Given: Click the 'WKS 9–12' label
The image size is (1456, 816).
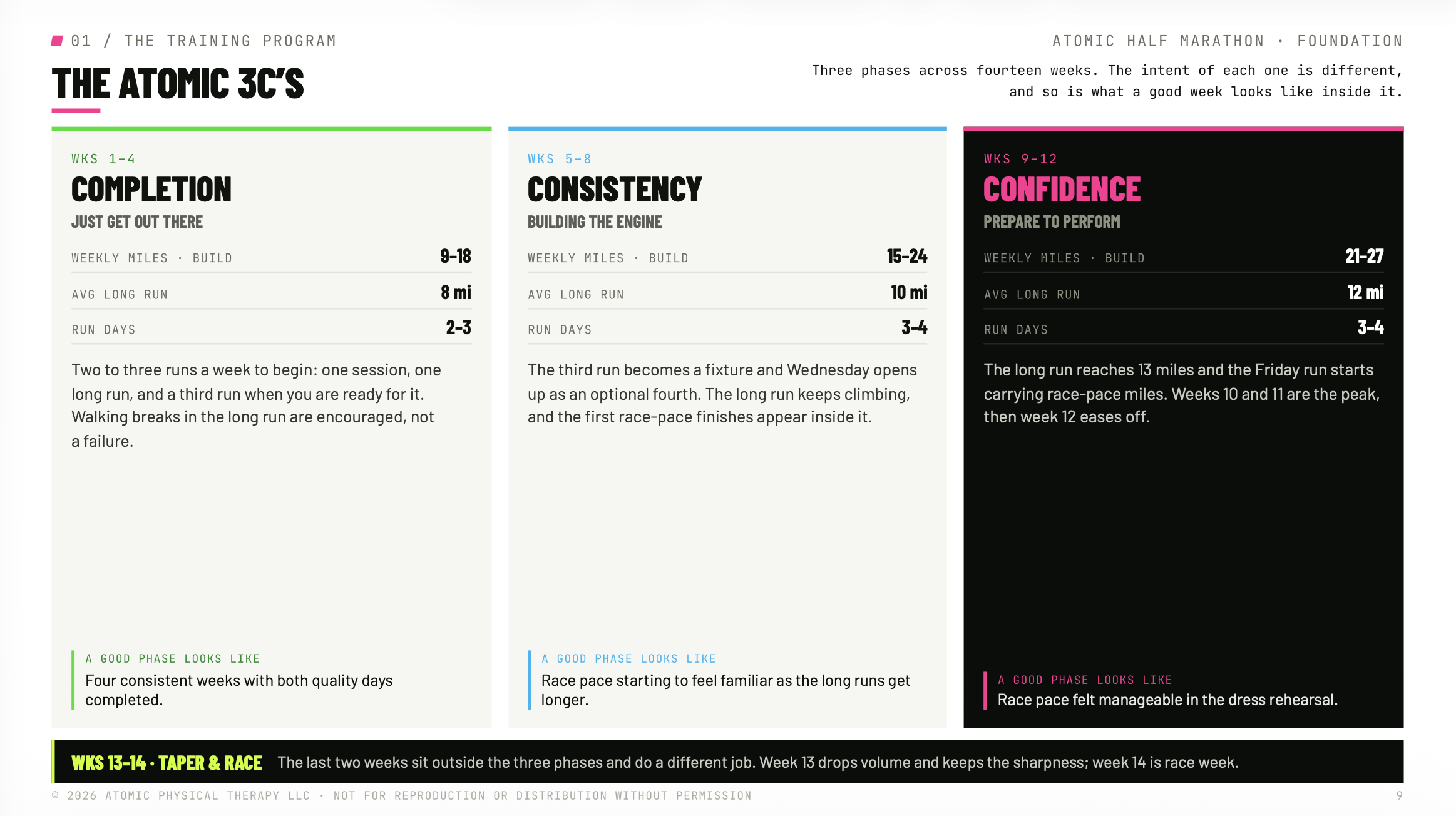Looking at the screenshot, I should (1020, 159).
